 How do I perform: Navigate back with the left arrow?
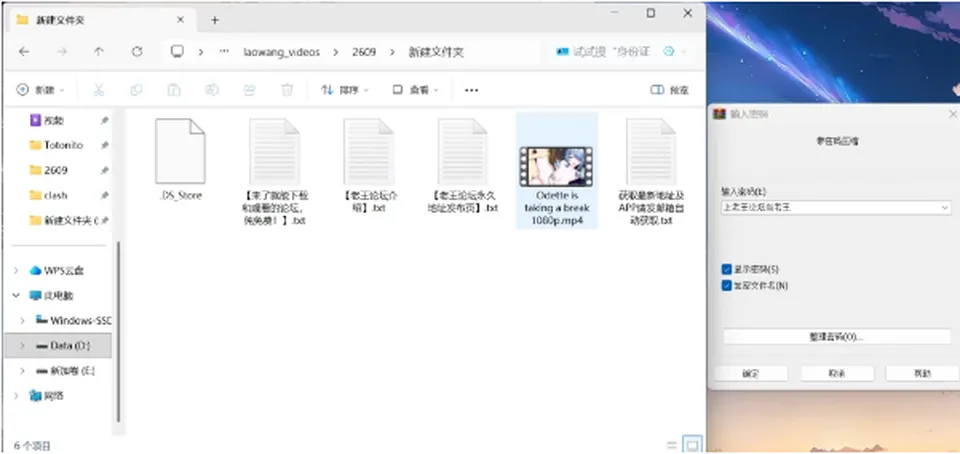pyautogui.click(x=24, y=52)
